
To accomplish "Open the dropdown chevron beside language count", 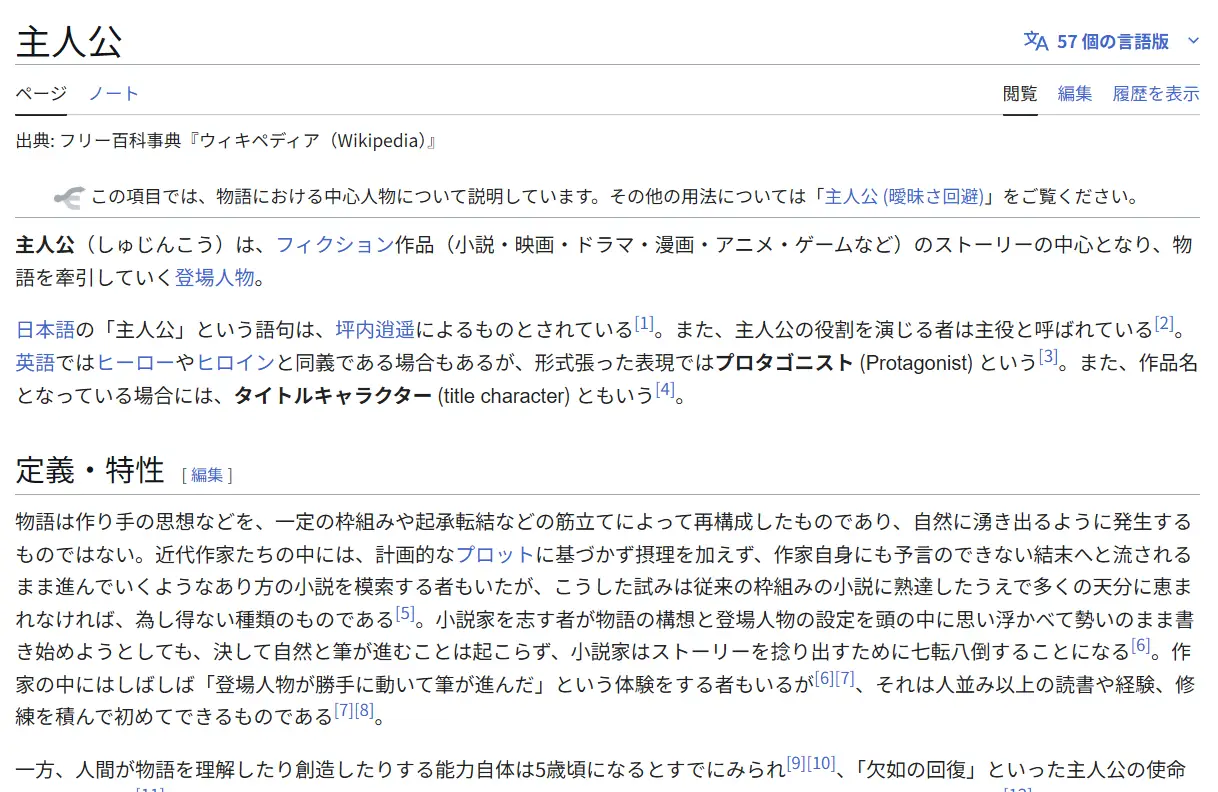I will tap(1192, 41).
